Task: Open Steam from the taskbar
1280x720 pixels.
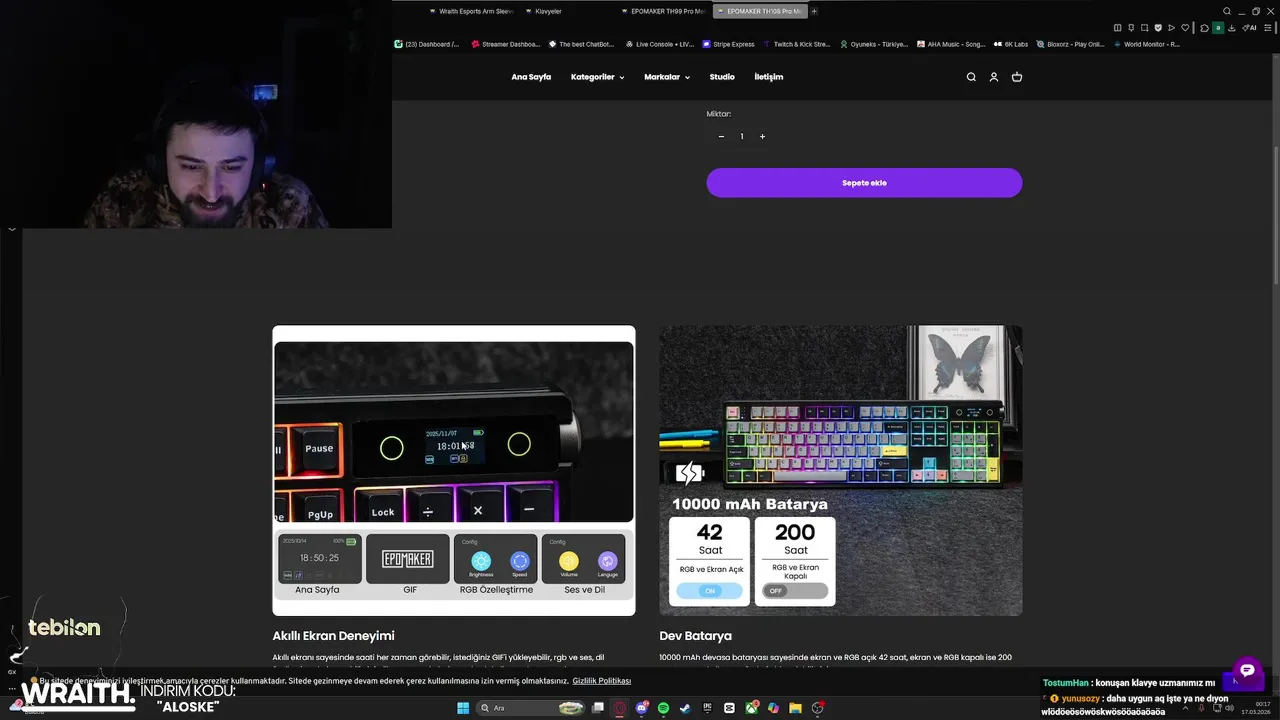Action: 685,708
